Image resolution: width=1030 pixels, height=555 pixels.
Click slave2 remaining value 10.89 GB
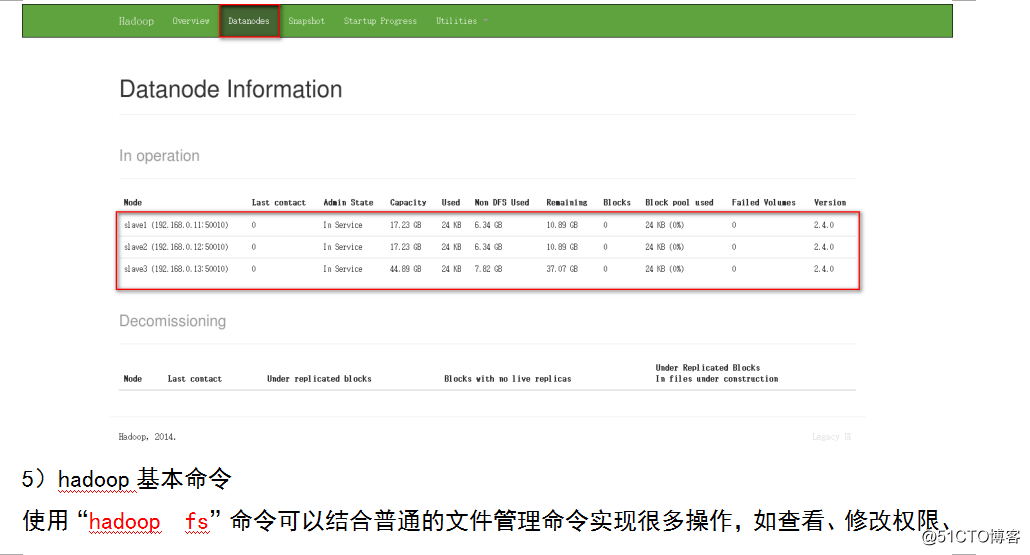coord(562,247)
